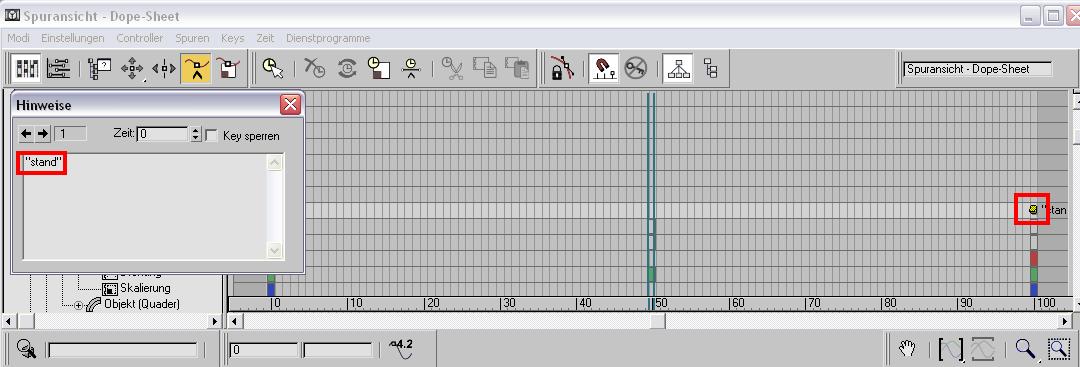Enable the Key sperren checkbox
This screenshot has width=1080, height=367.
[x=211, y=135]
